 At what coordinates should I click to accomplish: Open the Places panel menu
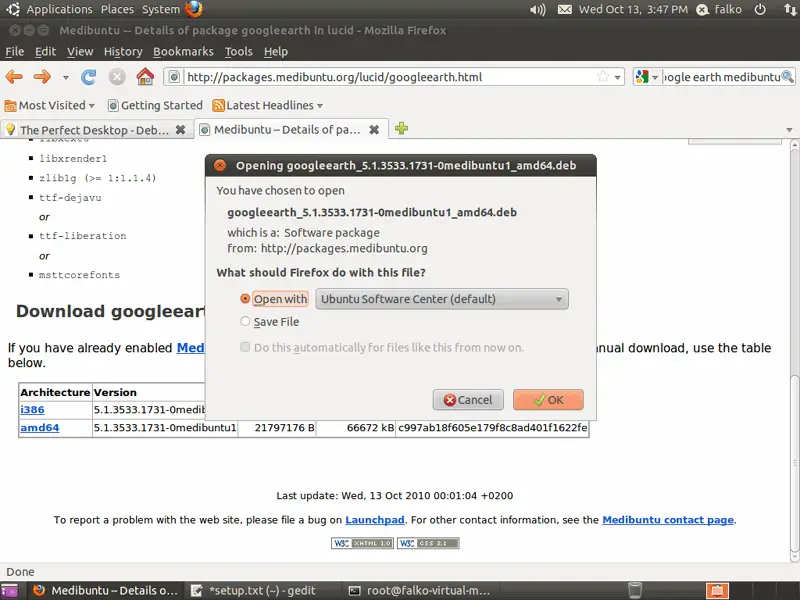(117, 9)
